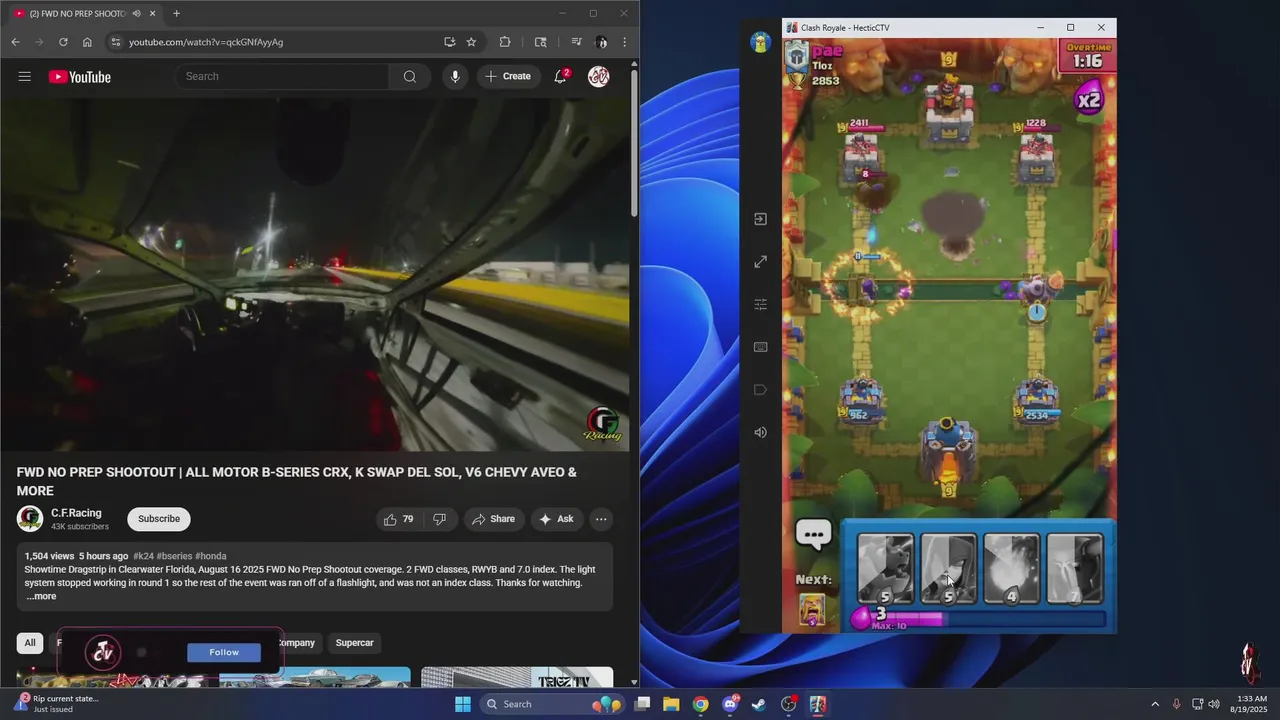Open the emote speech bubble in Clash Royale

click(813, 534)
